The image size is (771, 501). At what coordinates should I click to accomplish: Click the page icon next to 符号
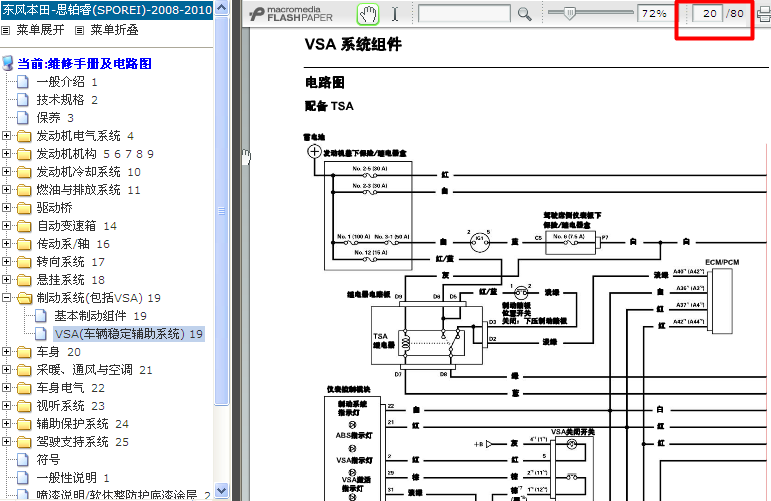23,460
